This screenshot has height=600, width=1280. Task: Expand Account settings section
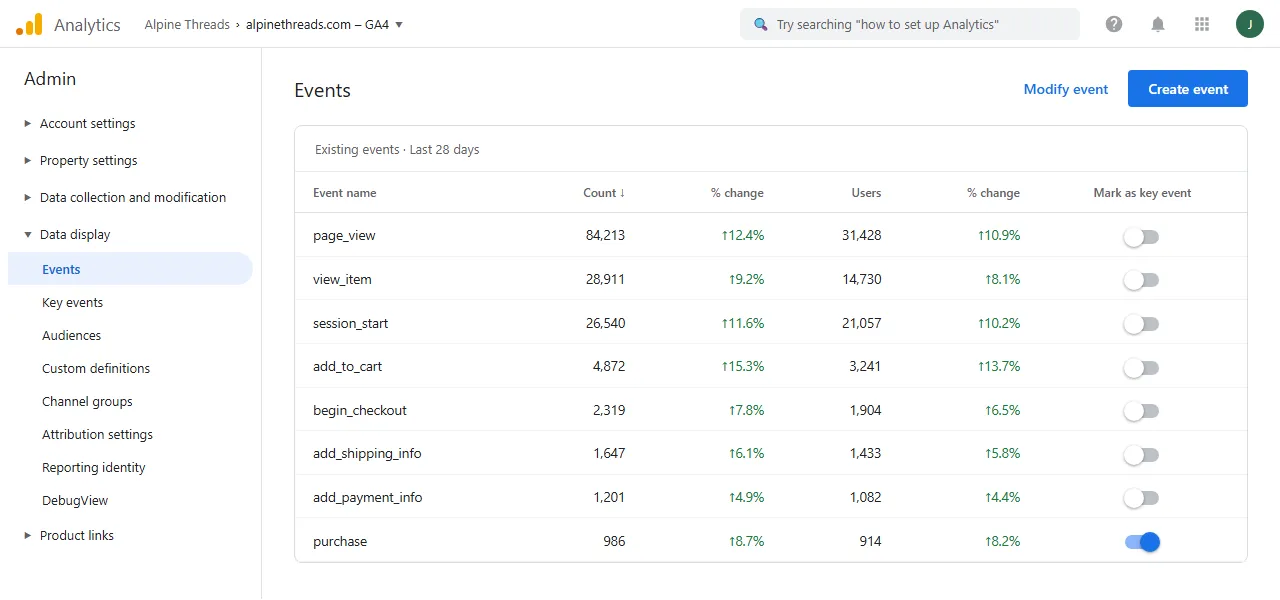28,124
